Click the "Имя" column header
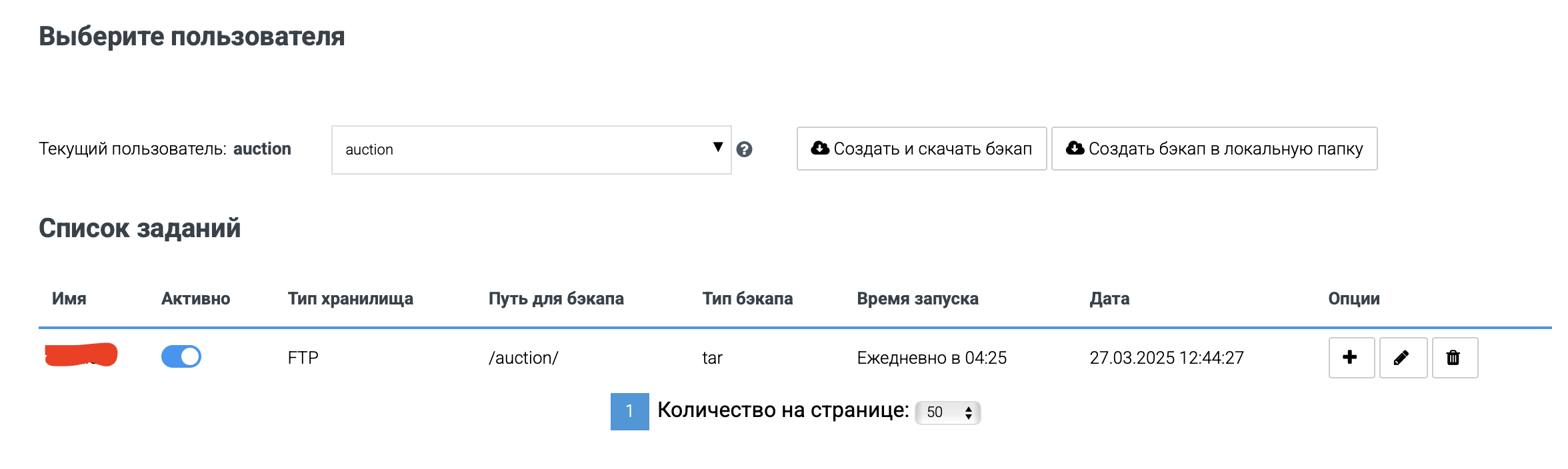 coord(69,298)
